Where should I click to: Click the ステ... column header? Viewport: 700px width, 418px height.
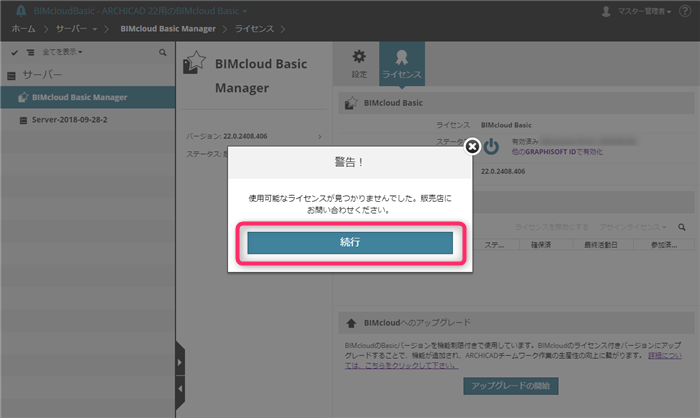click(495, 245)
